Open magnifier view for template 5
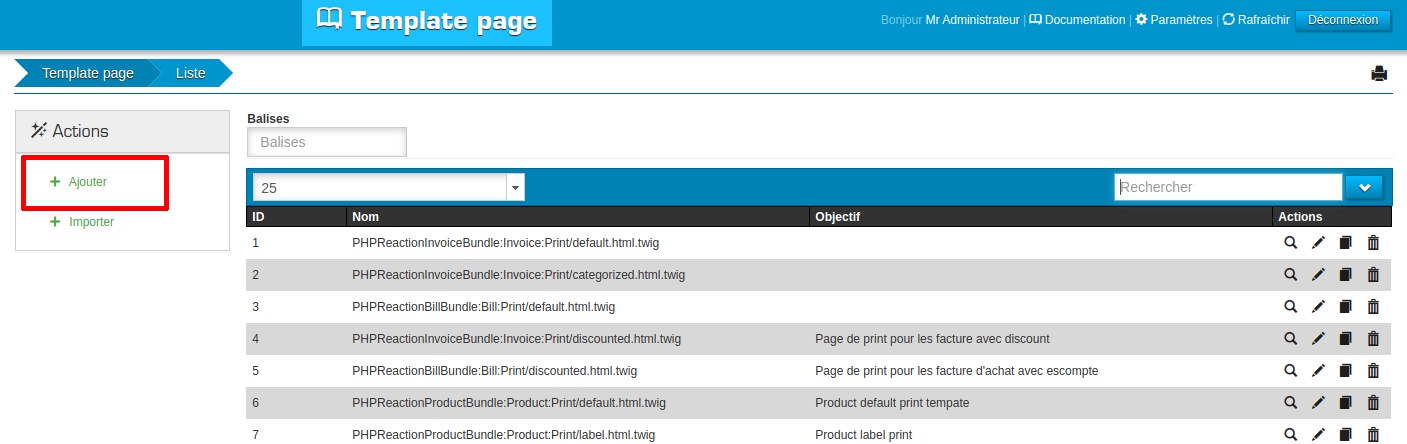 pyautogui.click(x=1291, y=371)
